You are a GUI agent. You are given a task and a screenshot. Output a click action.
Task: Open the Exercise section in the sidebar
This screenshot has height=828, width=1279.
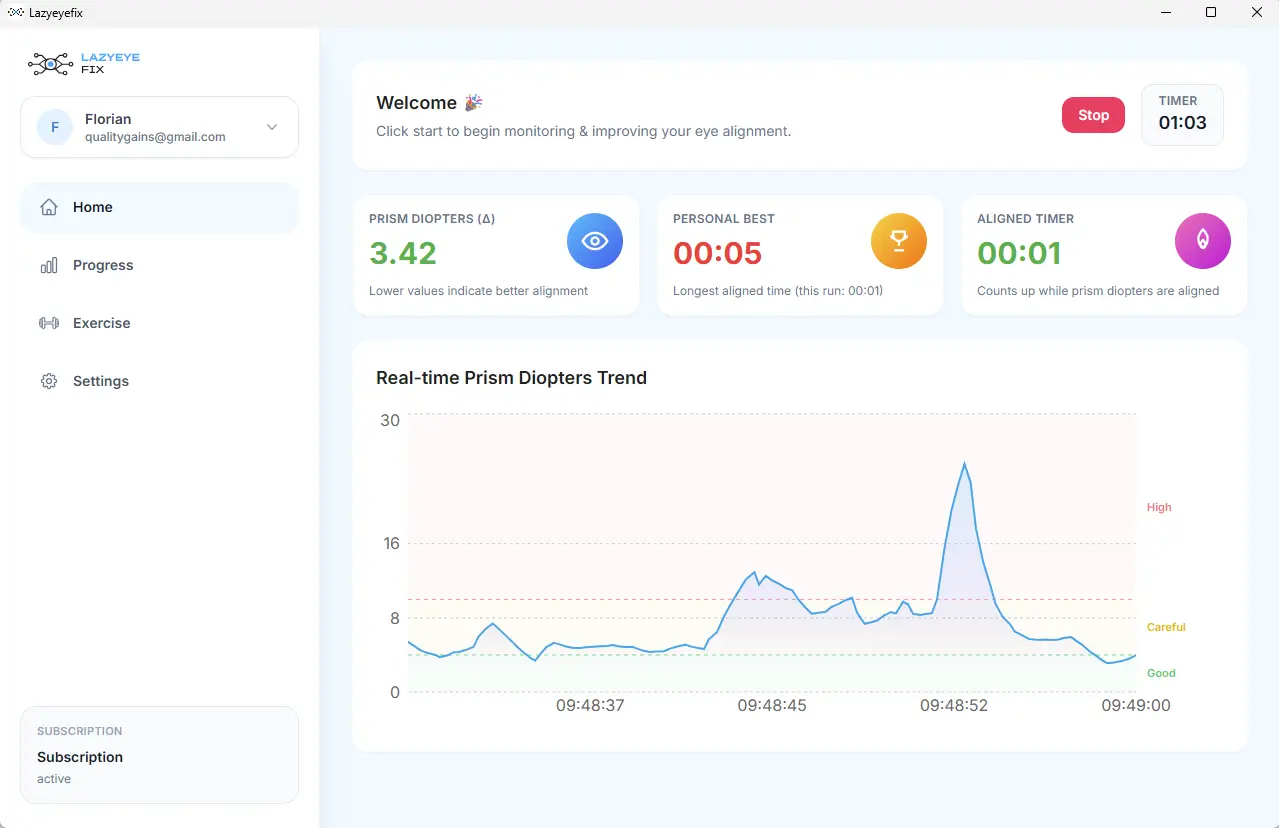101,323
